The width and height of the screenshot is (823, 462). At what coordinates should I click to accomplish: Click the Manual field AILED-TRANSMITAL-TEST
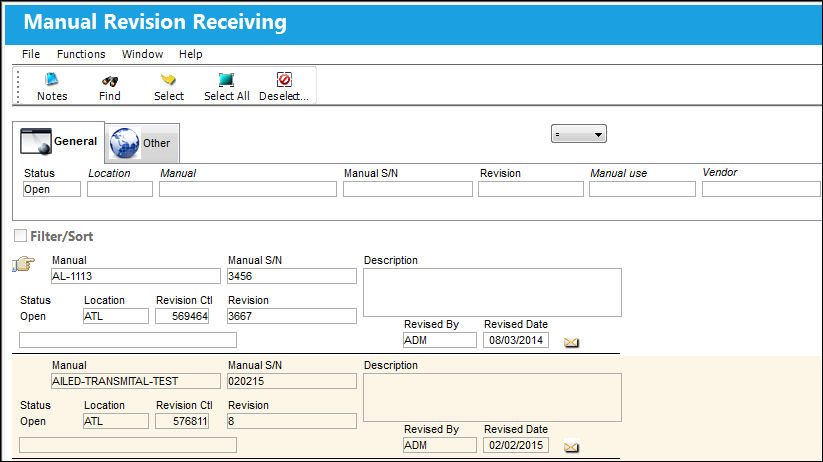click(x=136, y=381)
